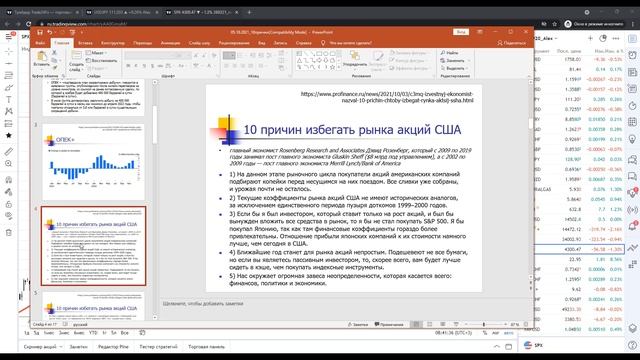Open TradingView chat bubbles in right sidebar

pyautogui.click(x=633, y=160)
